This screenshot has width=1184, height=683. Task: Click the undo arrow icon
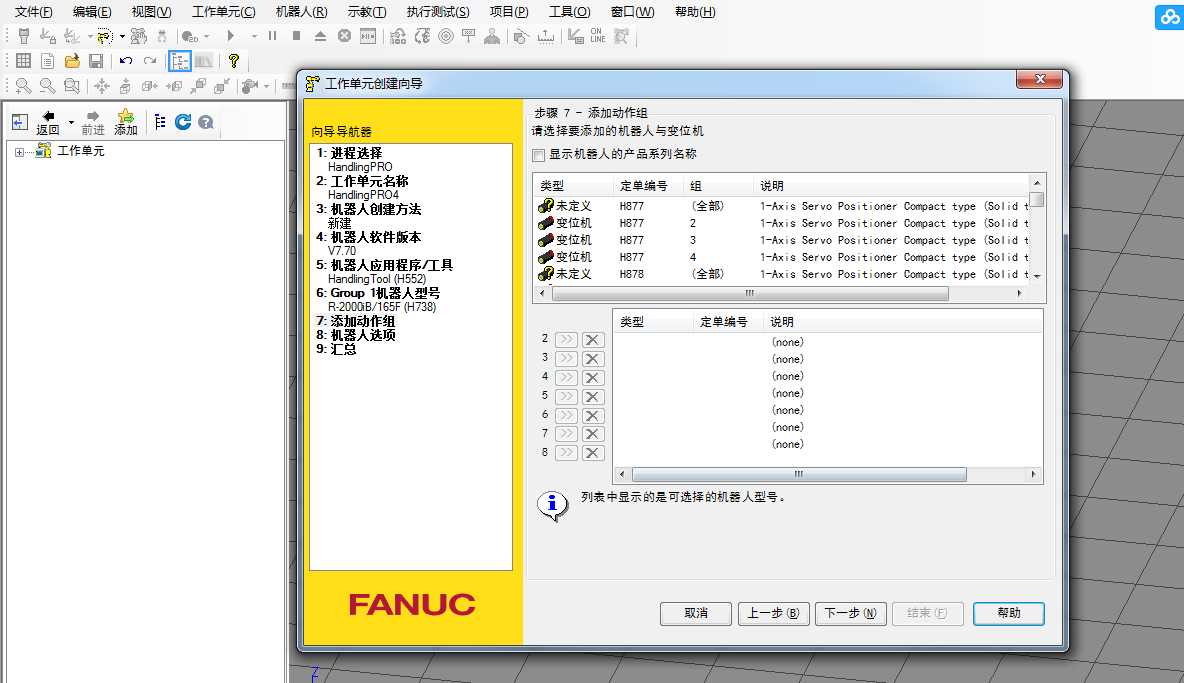126,60
